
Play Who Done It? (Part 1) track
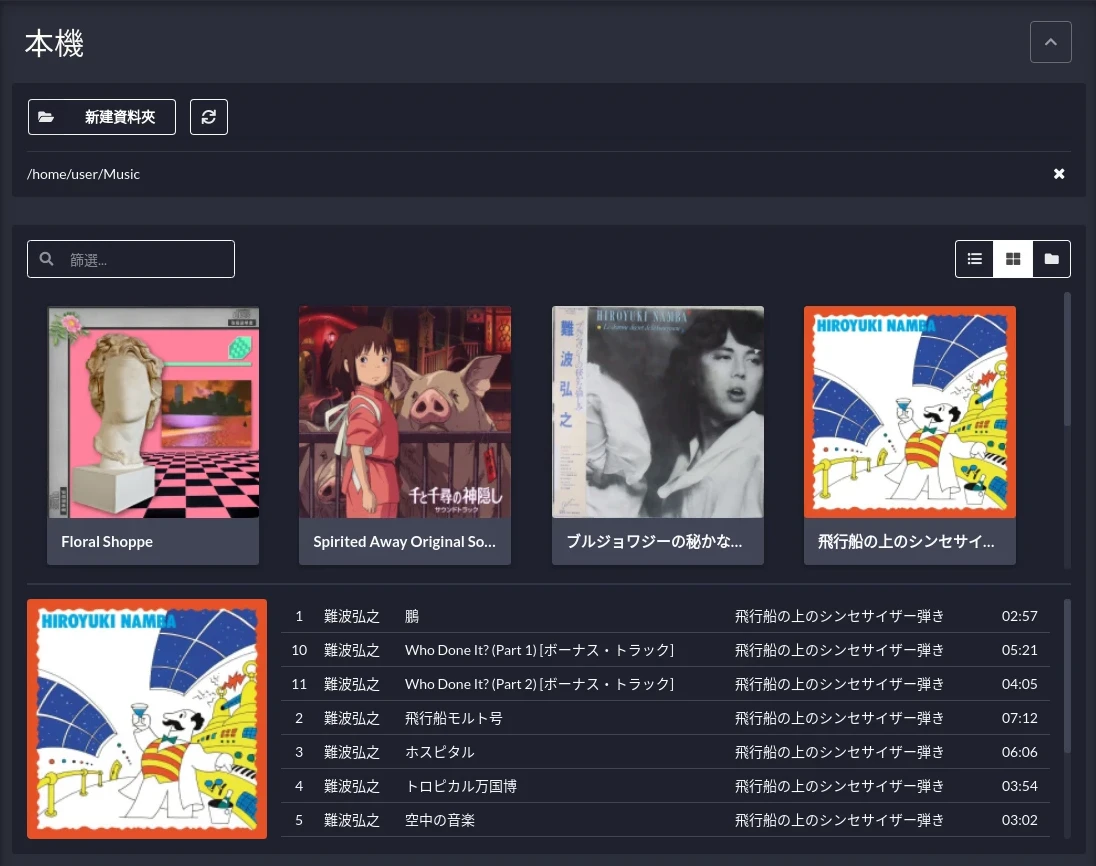pyautogui.click(x=539, y=650)
